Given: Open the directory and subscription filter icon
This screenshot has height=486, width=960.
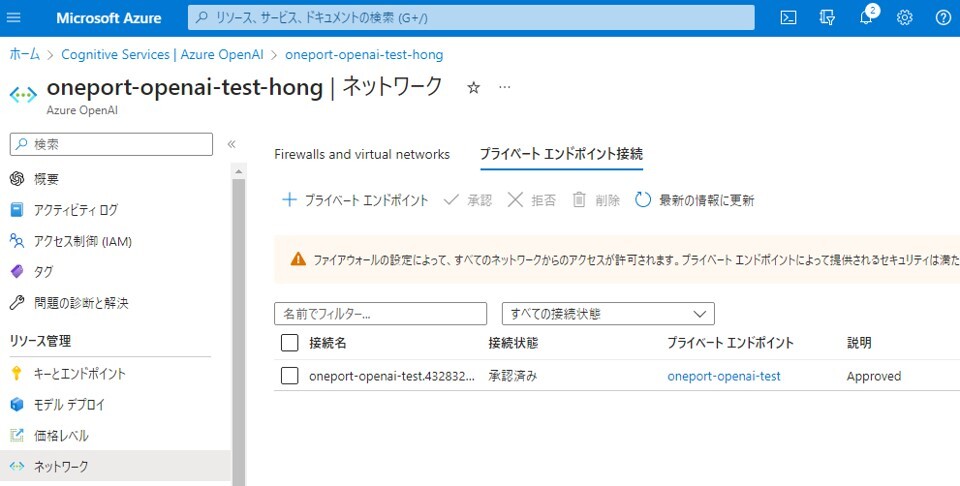Looking at the screenshot, I should 827,18.
